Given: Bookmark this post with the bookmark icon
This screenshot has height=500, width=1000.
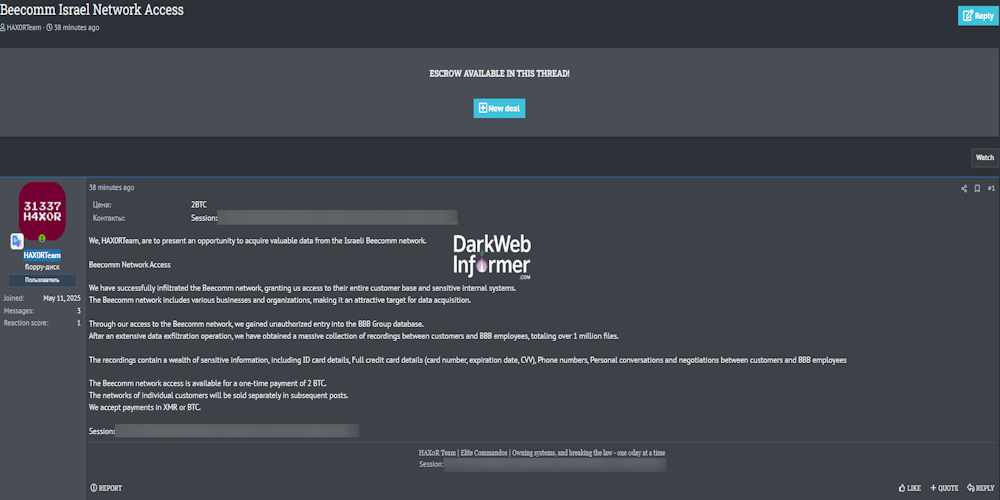Looking at the screenshot, I should point(977,188).
